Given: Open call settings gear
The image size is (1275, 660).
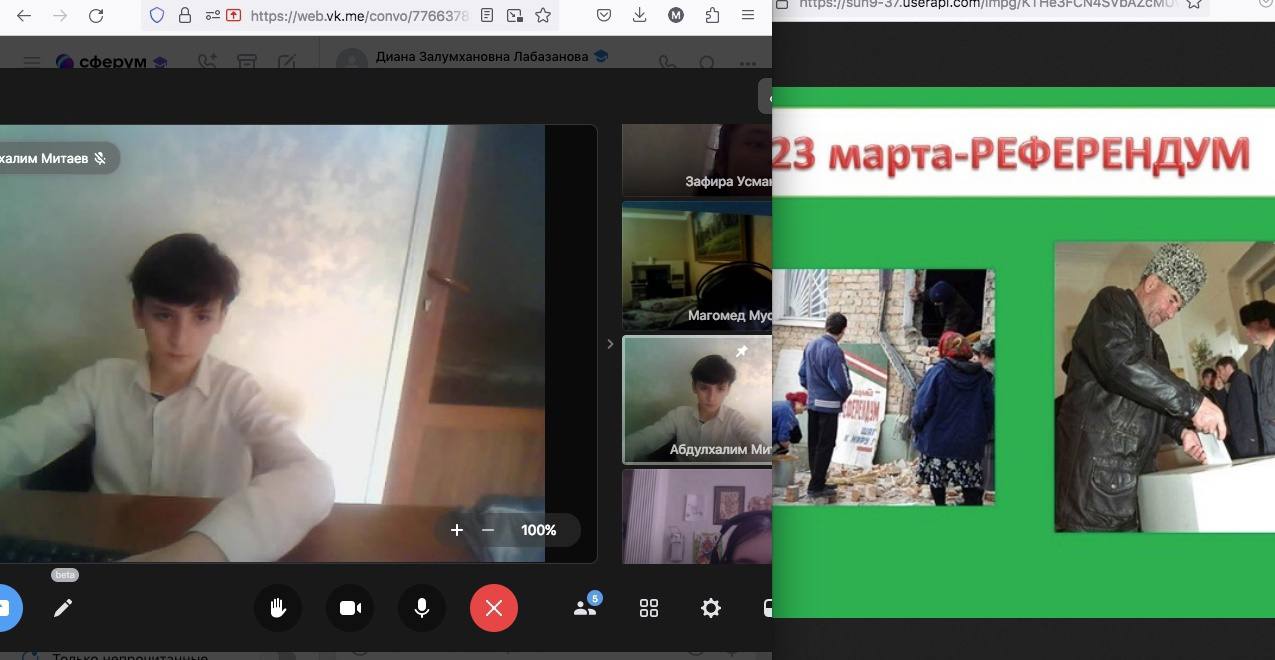Looking at the screenshot, I should coord(711,608).
